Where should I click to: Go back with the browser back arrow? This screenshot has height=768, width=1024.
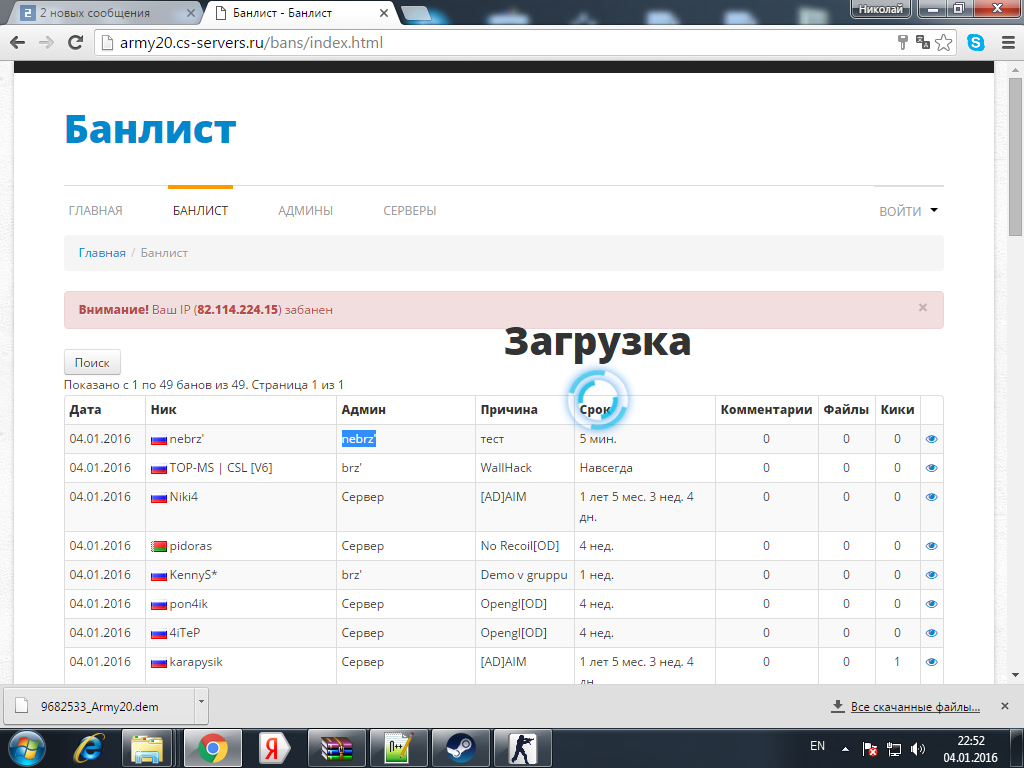click(18, 43)
